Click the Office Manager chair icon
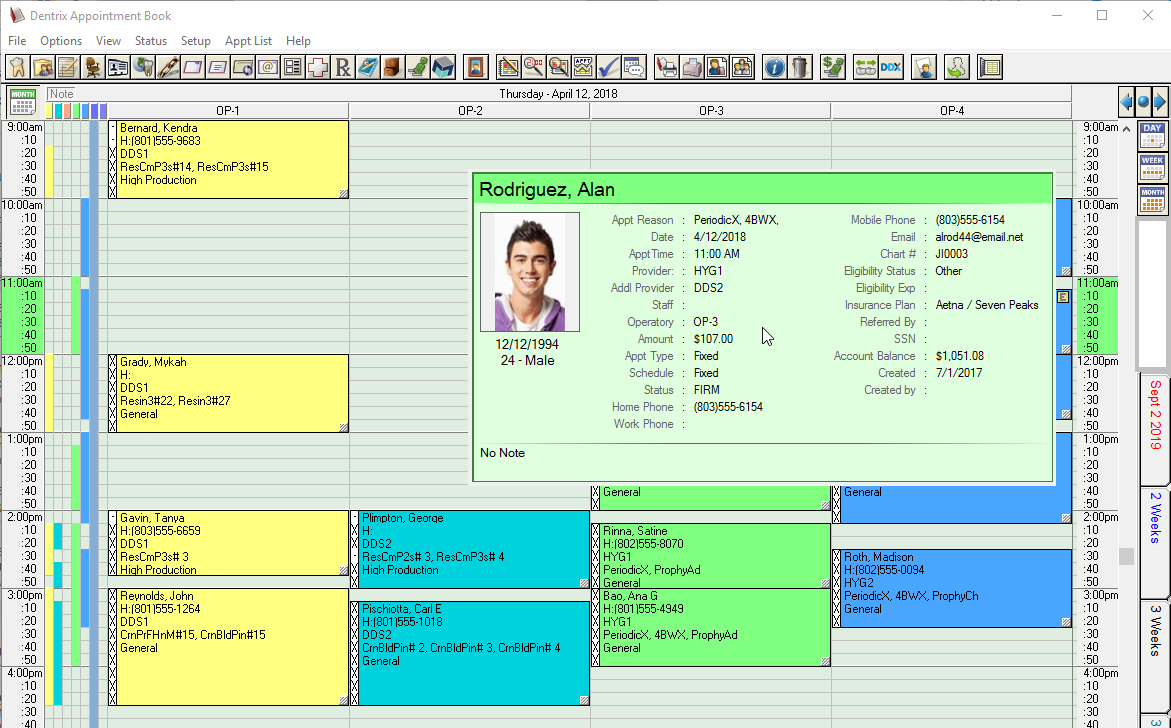 [93, 67]
